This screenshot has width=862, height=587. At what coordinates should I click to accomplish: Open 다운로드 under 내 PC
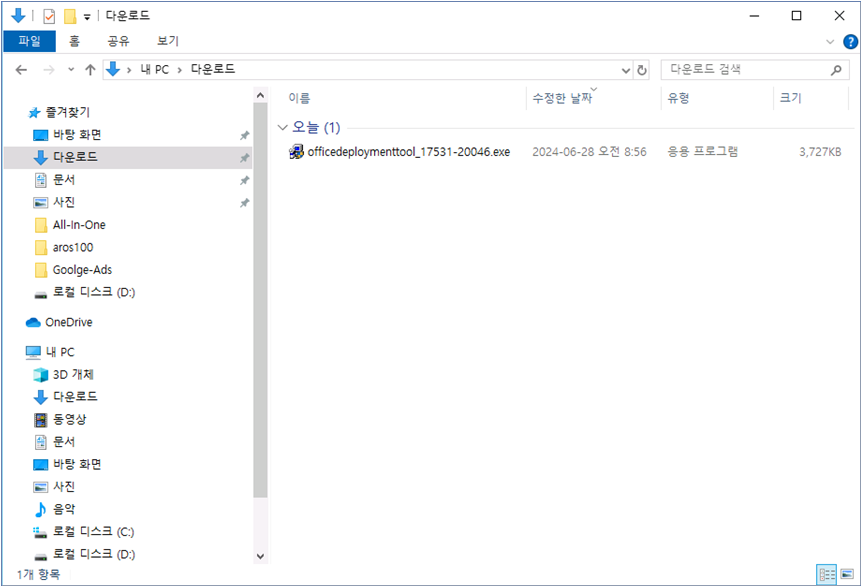(x=75, y=396)
